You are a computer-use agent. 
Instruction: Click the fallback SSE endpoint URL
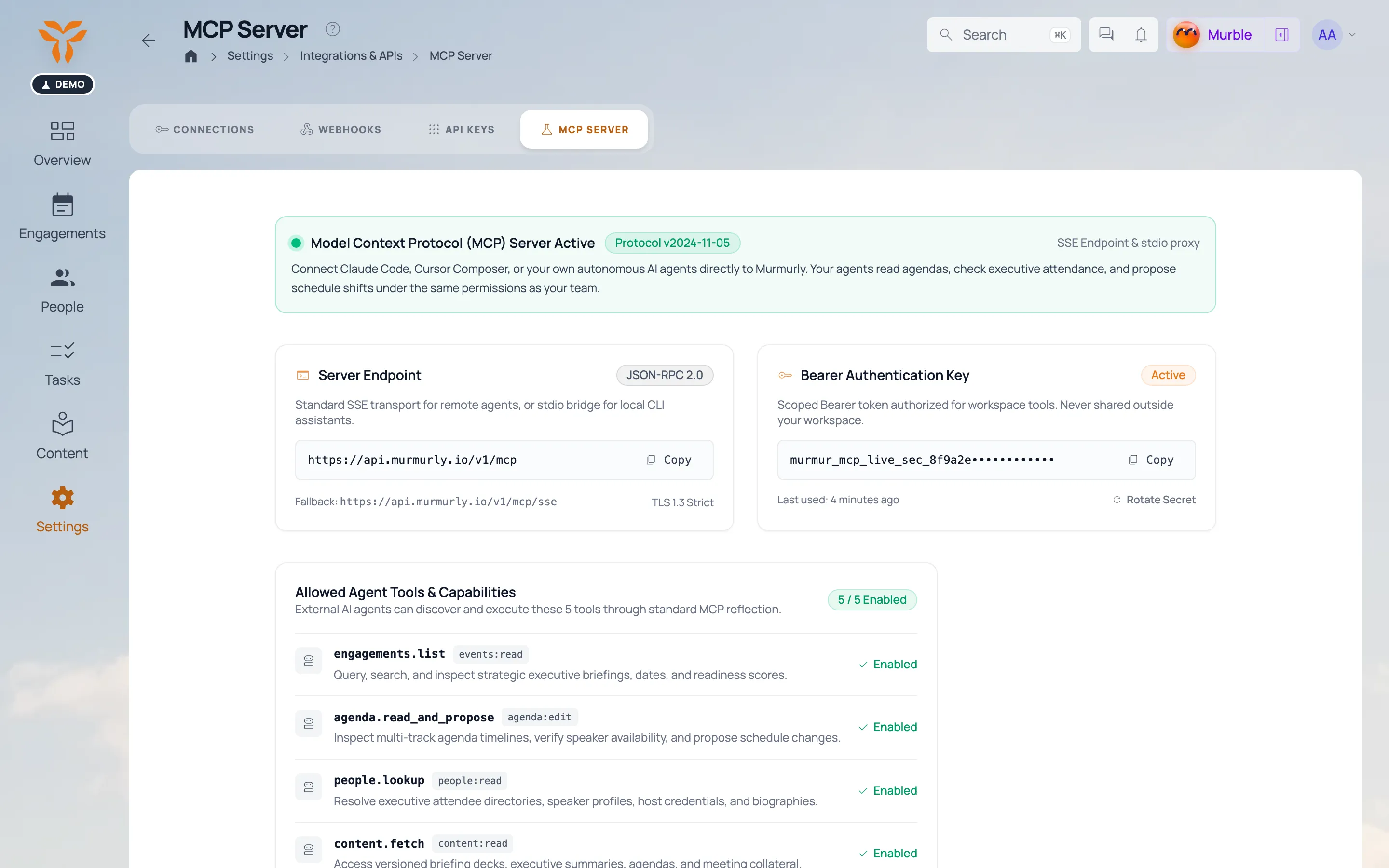click(448, 502)
